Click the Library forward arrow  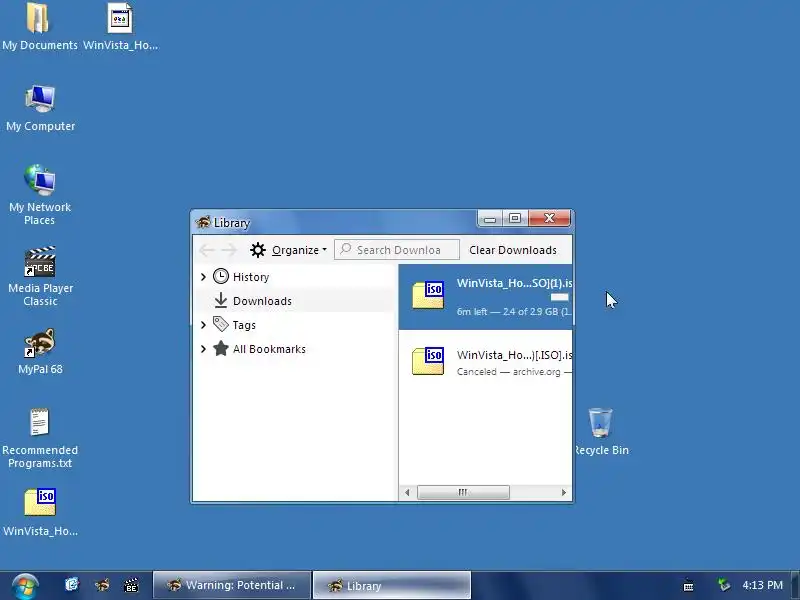[x=229, y=250]
